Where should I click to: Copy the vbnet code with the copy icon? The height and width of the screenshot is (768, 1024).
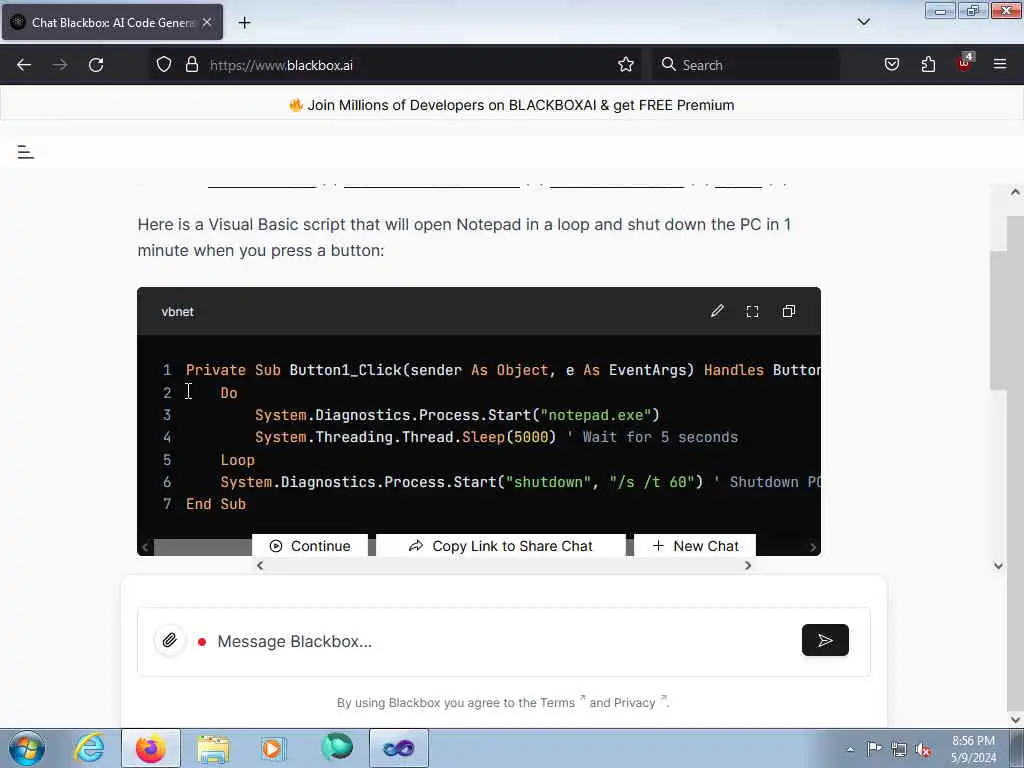pos(789,312)
